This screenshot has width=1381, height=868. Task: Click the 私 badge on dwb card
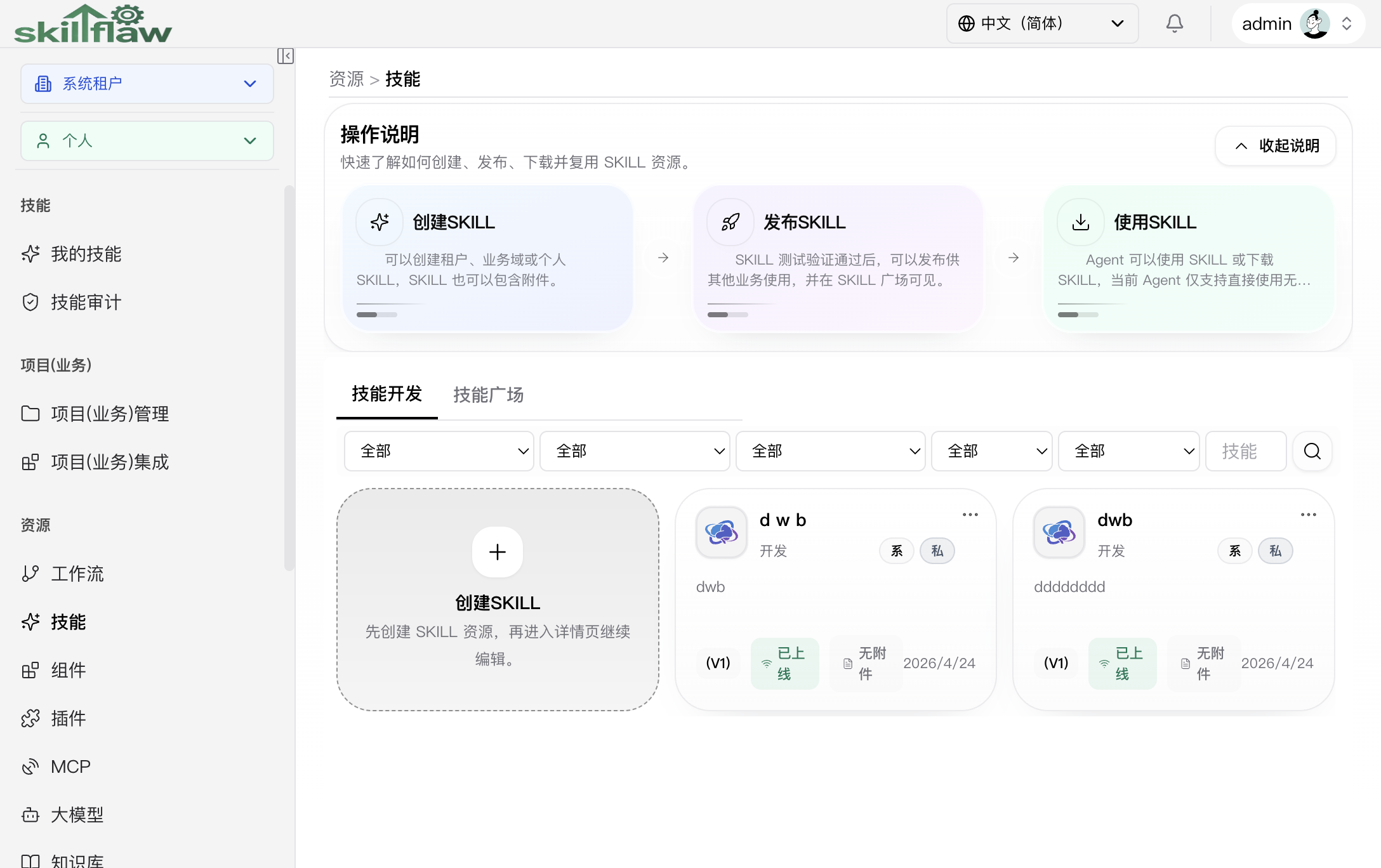click(x=1276, y=551)
